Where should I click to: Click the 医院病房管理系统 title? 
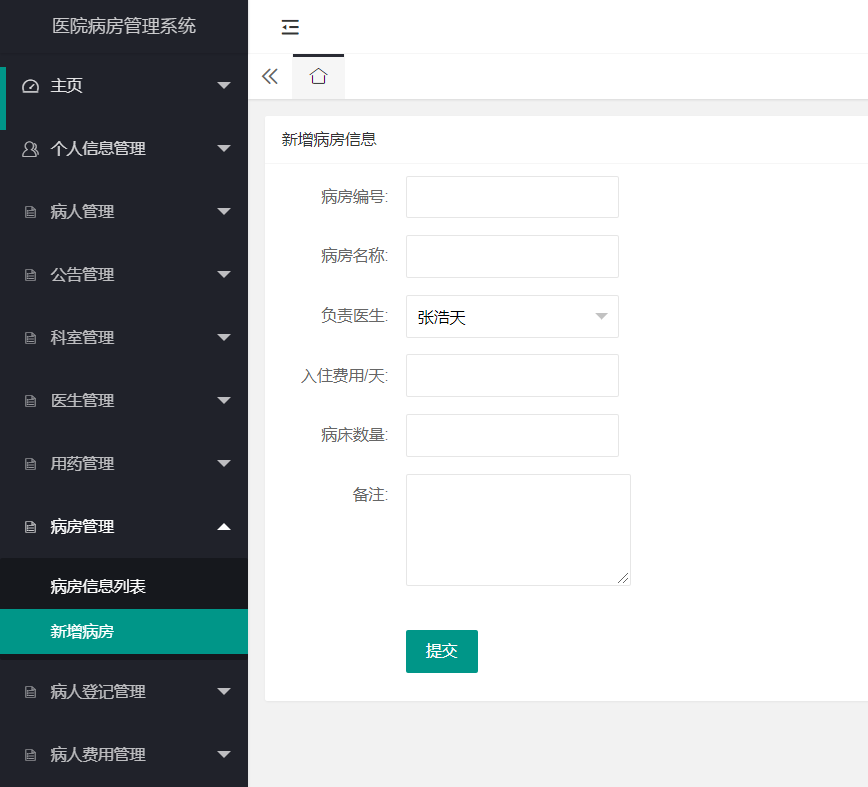tap(124, 26)
